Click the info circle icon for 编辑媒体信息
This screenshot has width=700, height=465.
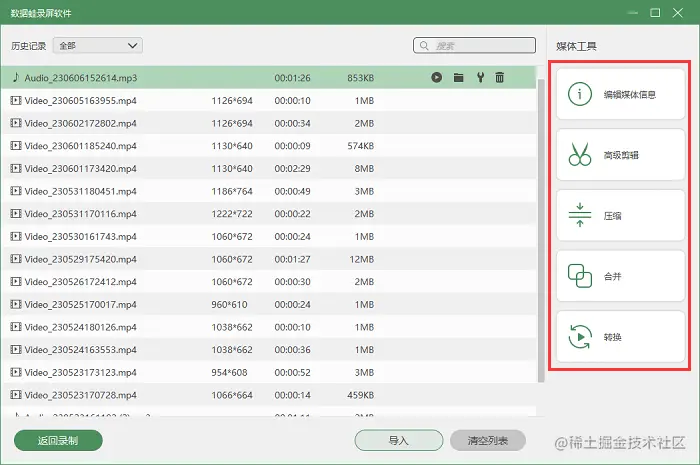(x=580, y=94)
